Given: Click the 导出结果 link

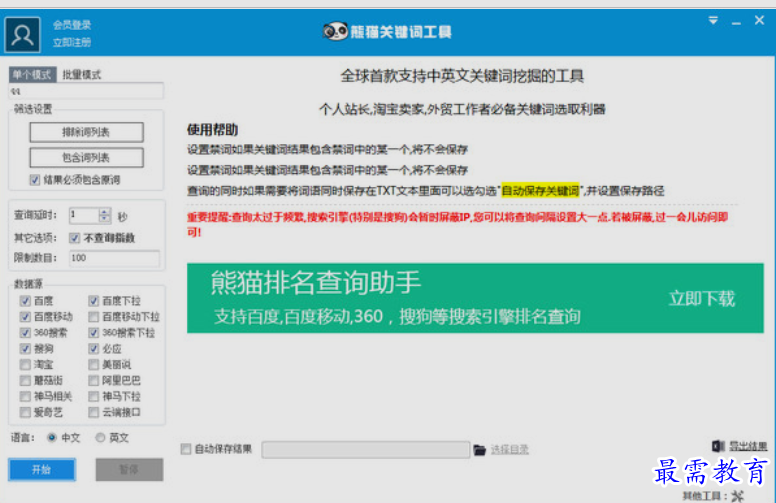Looking at the screenshot, I should pos(748,446).
